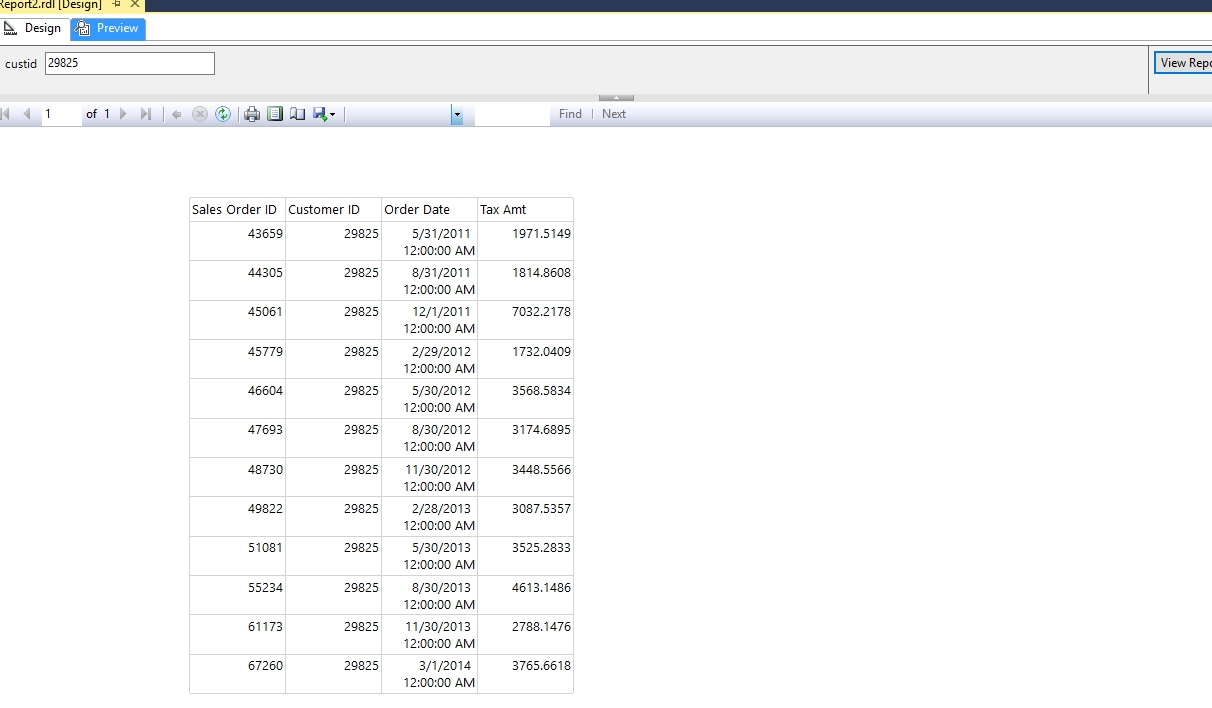Go to previous page arrow

27,114
